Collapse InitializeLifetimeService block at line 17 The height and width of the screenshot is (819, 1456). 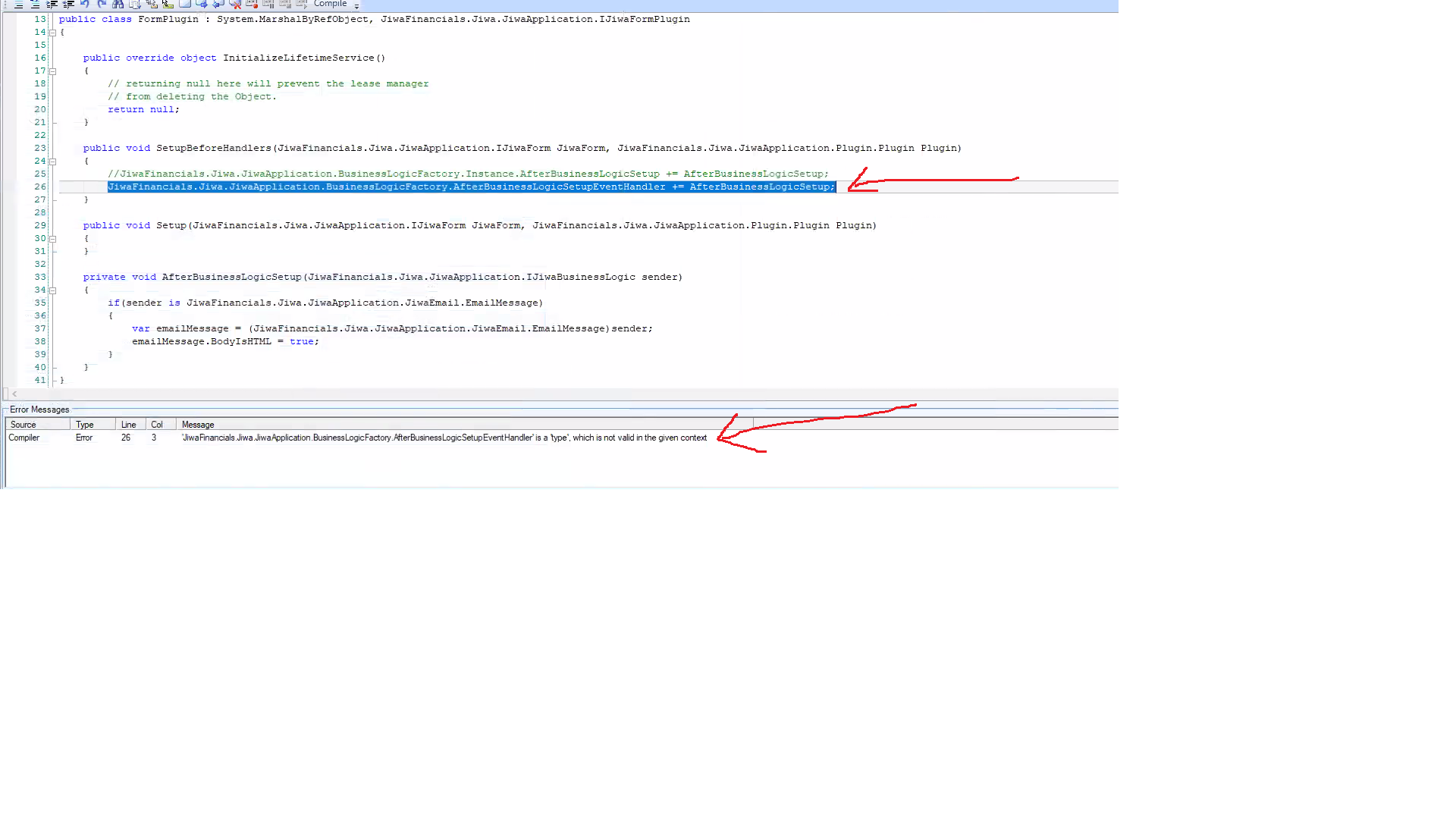pos(52,71)
